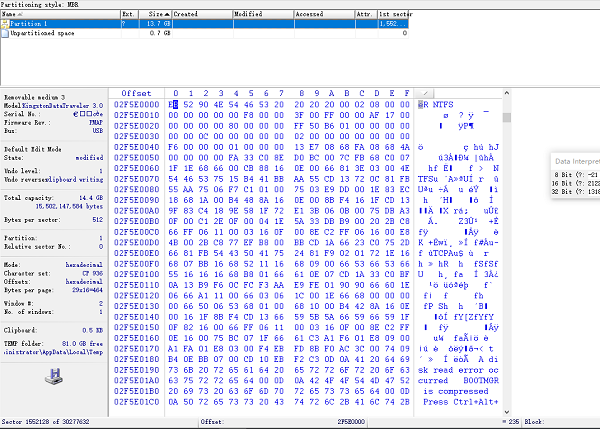Click Unpartitioned space size 0.7 GB cell
600x429 pixels.
[155, 33]
